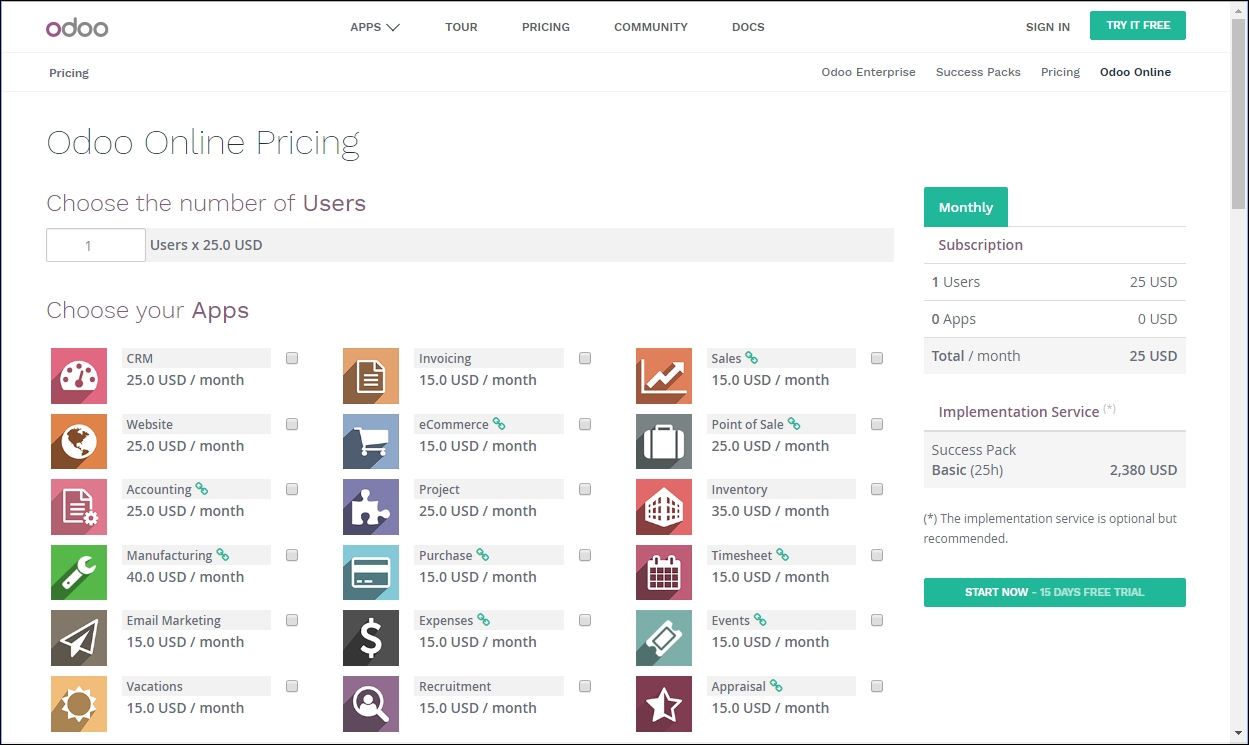Check the CRM app checkbox
Screen dimensions: 1249x745
point(292,358)
